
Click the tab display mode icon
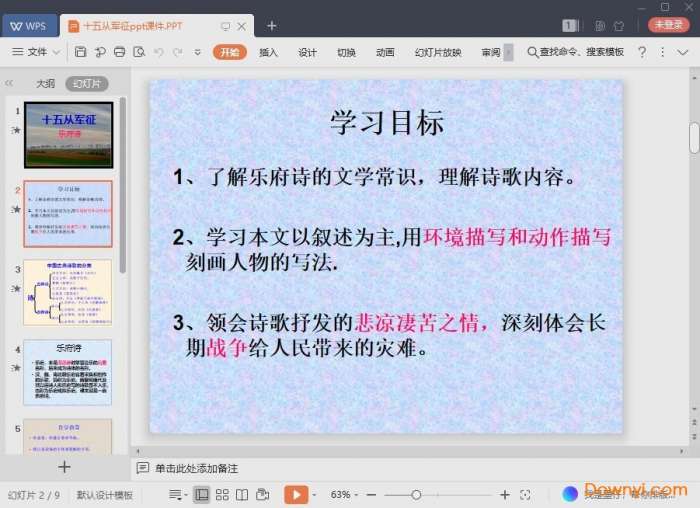coord(226,26)
